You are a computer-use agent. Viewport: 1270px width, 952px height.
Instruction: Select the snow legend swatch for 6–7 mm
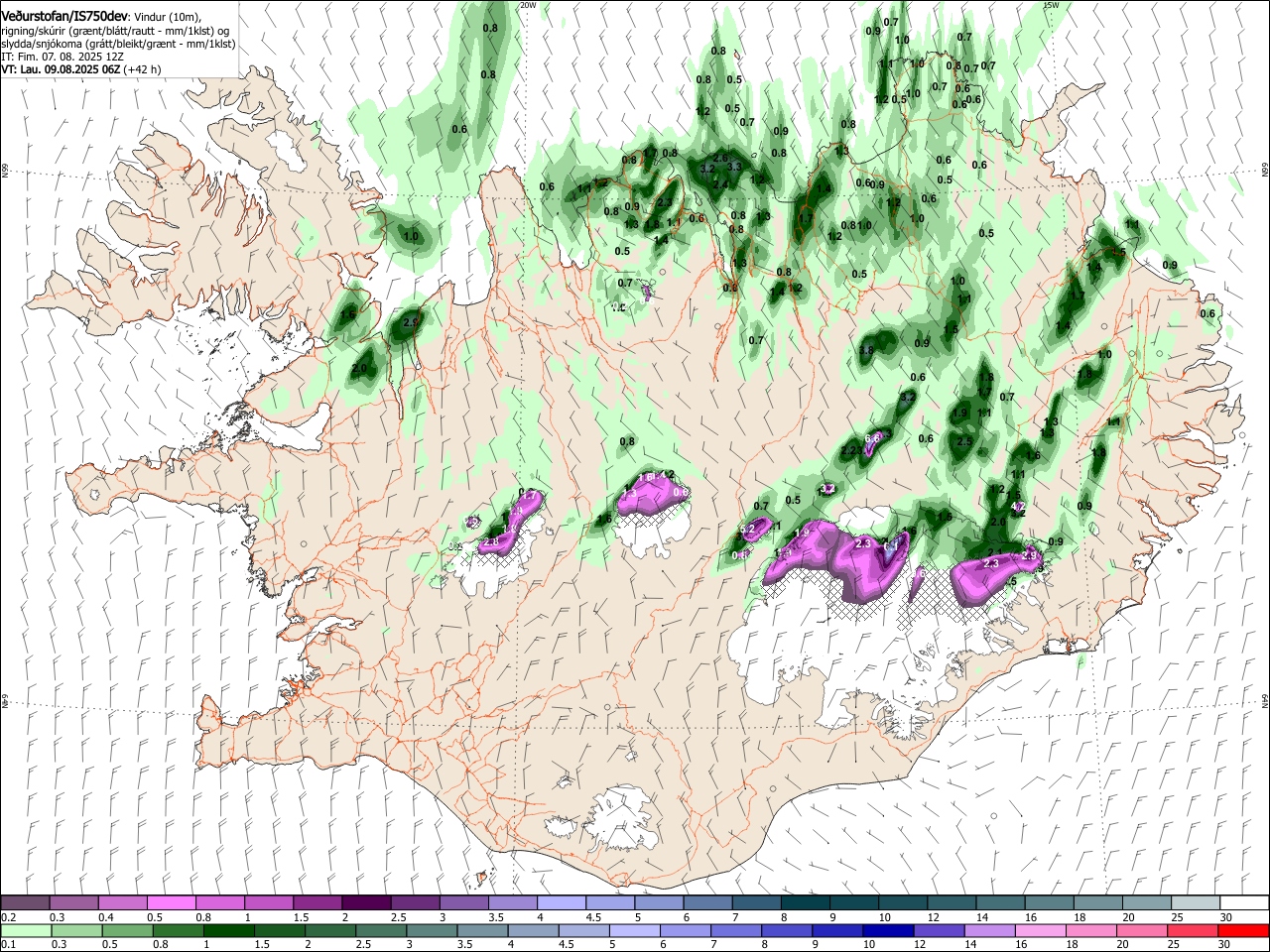pos(707,902)
